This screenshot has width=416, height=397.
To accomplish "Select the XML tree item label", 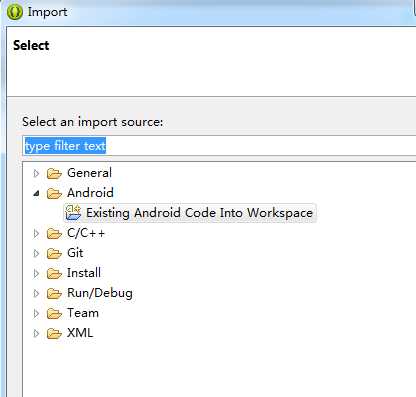I will pyautogui.click(x=80, y=333).
